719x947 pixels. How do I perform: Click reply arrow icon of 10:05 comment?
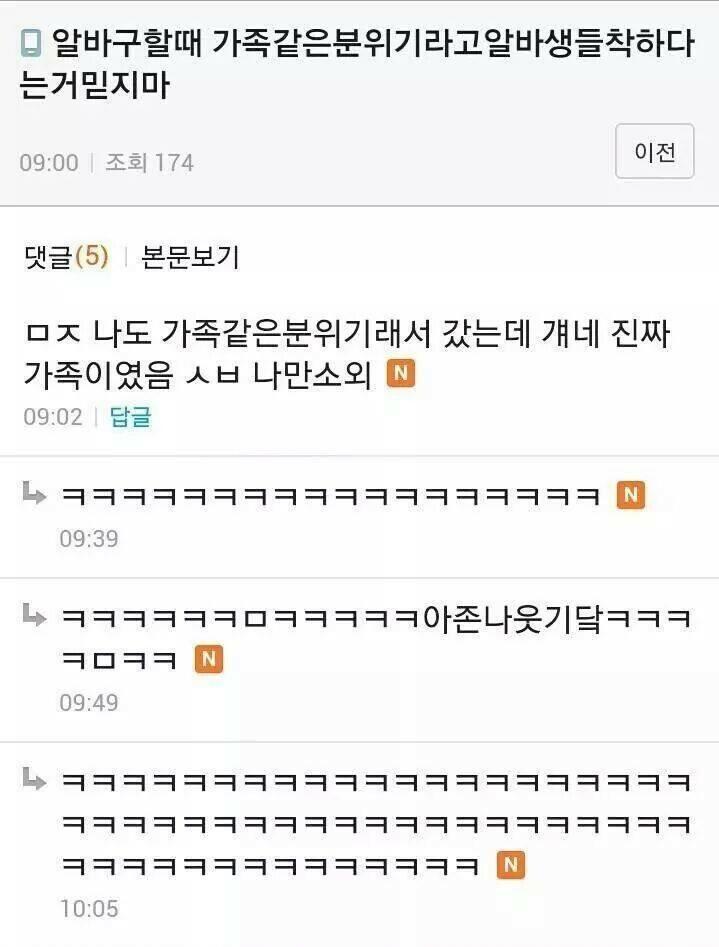[x=34, y=779]
